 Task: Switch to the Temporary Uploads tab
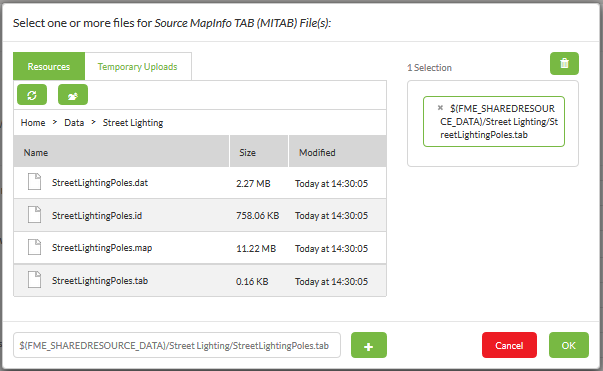pyautogui.click(x=138, y=67)
